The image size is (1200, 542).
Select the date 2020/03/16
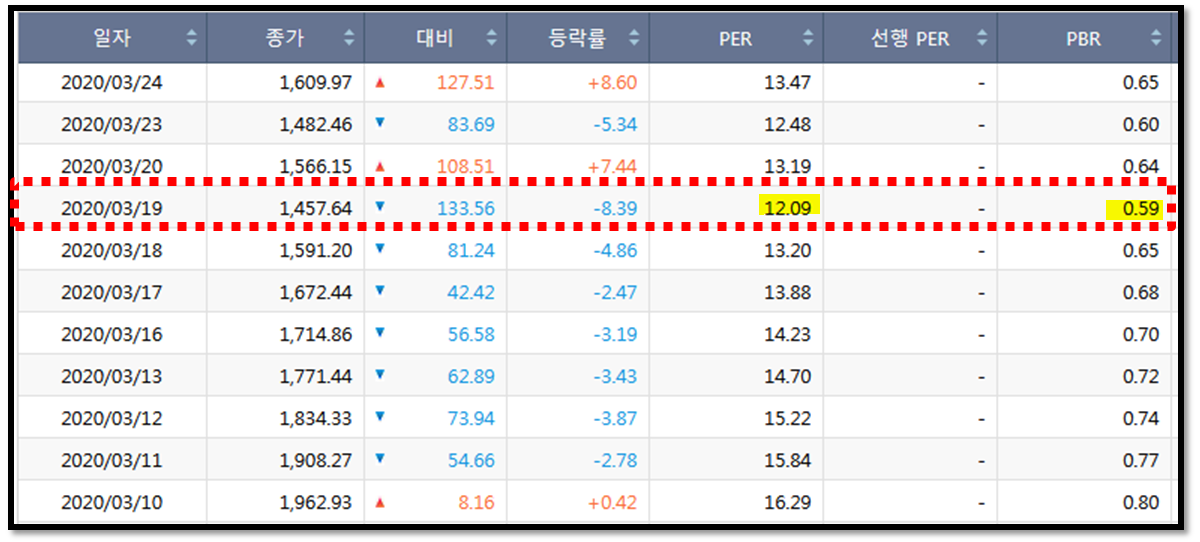(112, 335)
